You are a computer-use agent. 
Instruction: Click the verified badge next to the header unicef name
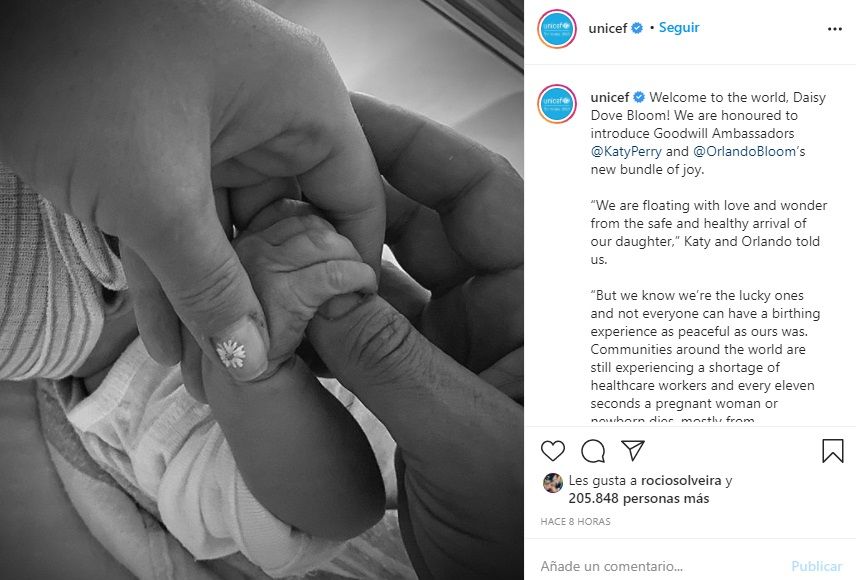coord(637,28)
